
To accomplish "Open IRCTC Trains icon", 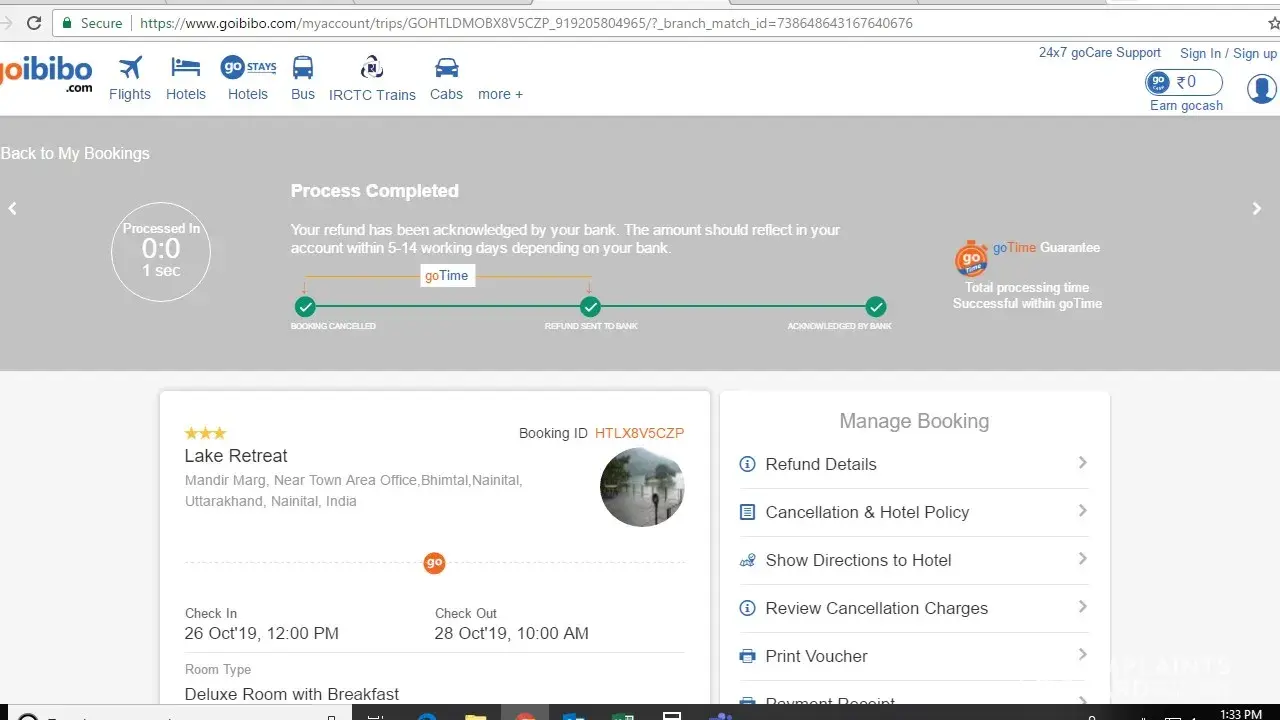I will (372, 68).
